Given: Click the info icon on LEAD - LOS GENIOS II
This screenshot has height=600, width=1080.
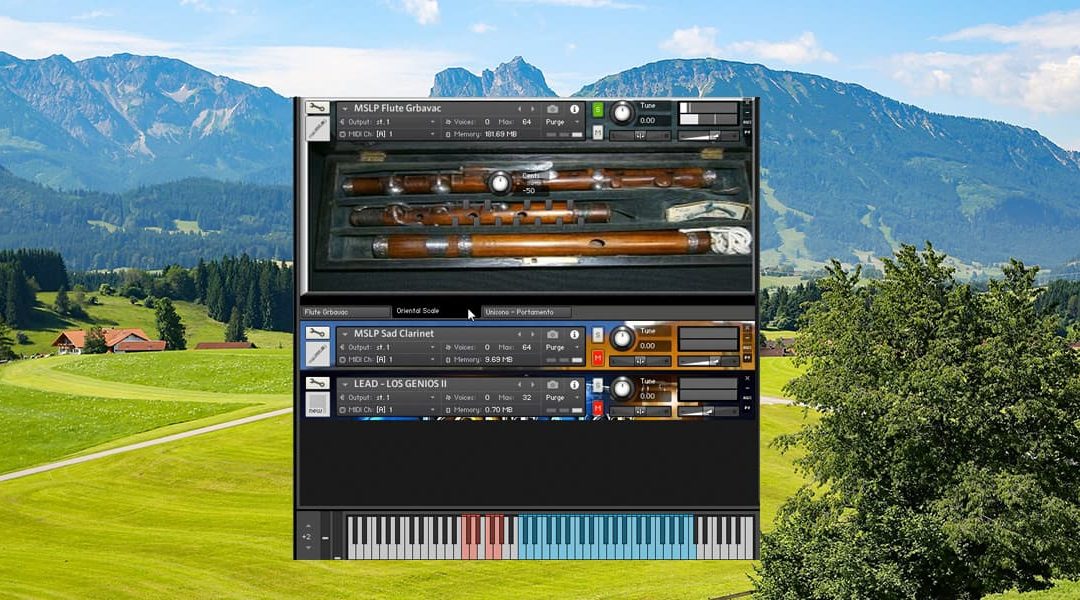Looking at the screenshot, I should [574, 383].
